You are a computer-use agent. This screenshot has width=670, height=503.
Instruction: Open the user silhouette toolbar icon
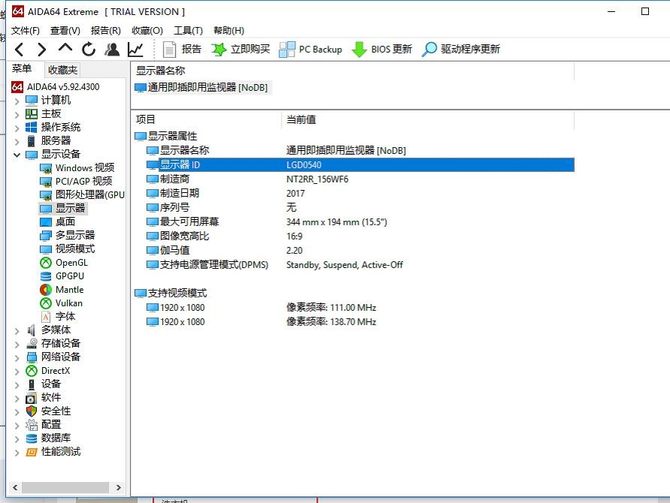pos(112,50)
